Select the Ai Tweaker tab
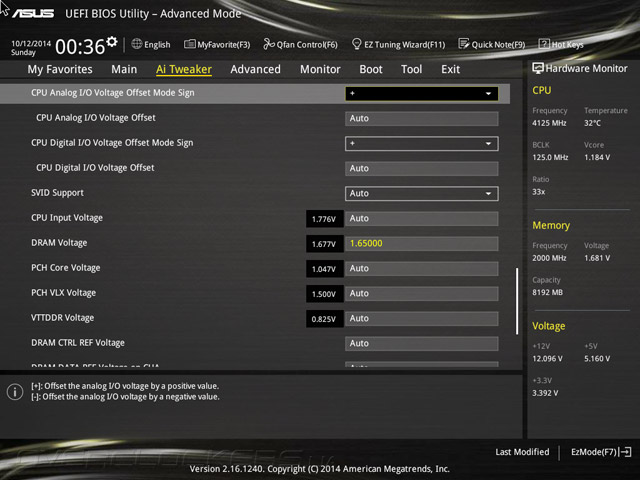Image resolution: width=640 pixels, height=480 pixels. pos(184,69)
